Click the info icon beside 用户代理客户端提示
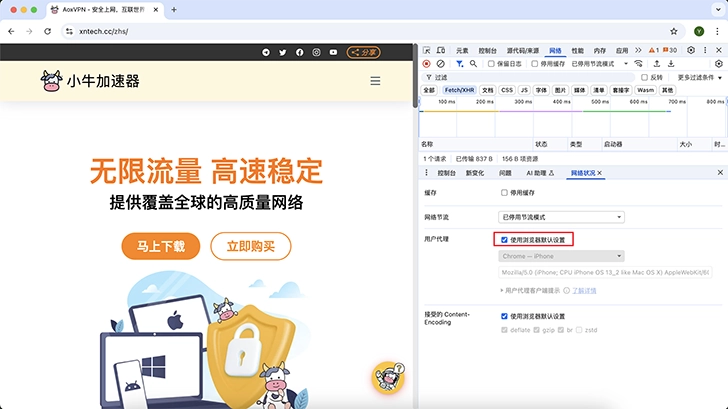728x409 pixels. [566, 291]
